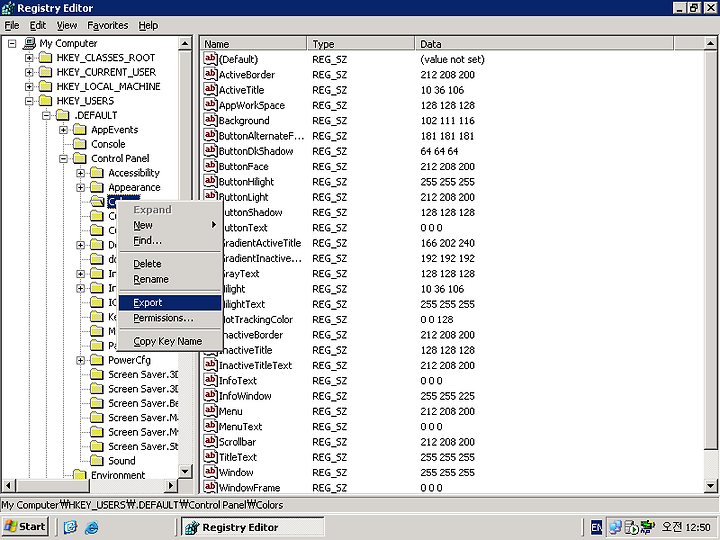Expand the Appearance key

(x=80, y=187)
